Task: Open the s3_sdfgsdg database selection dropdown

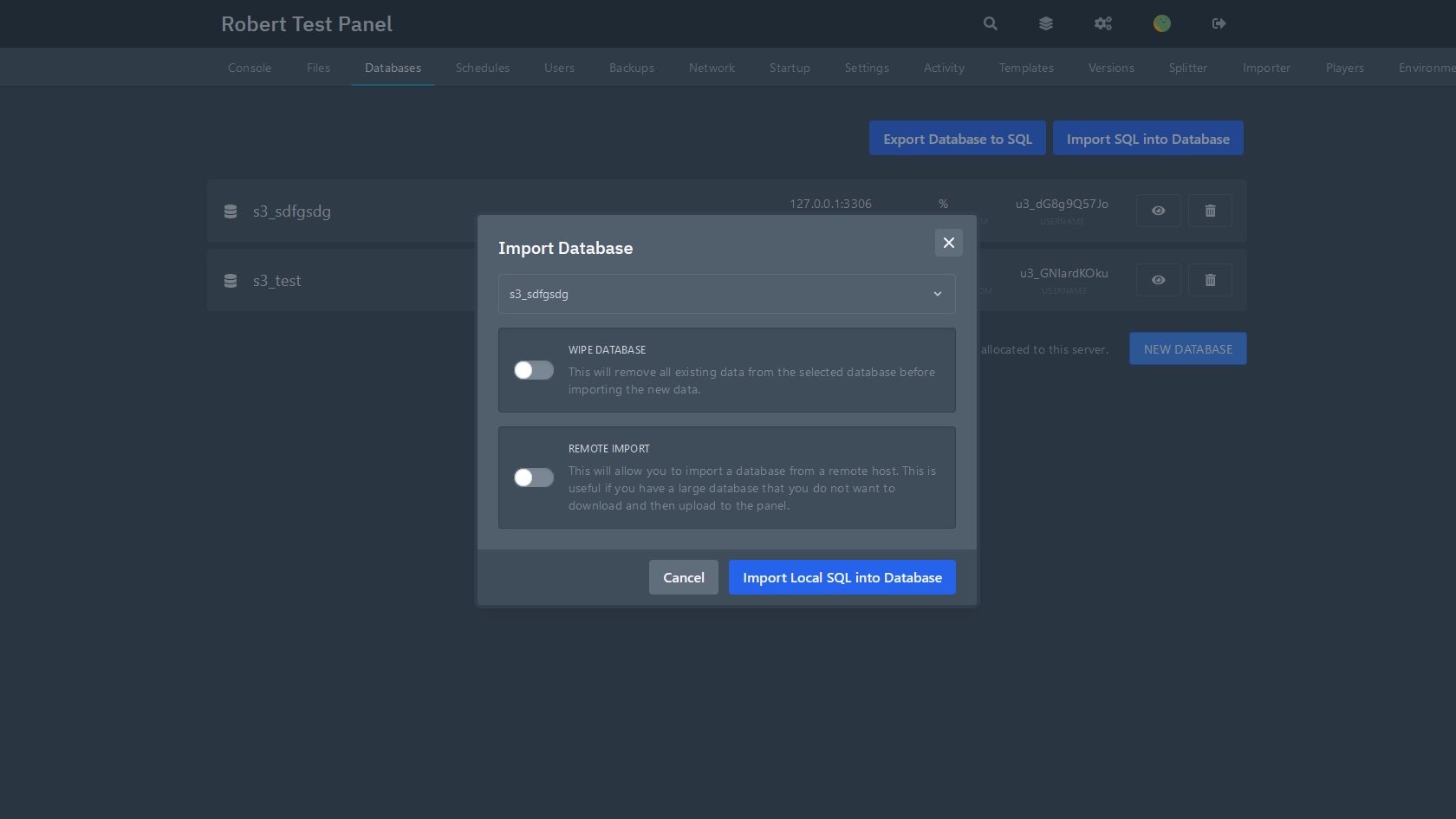Action: point(726,294)
